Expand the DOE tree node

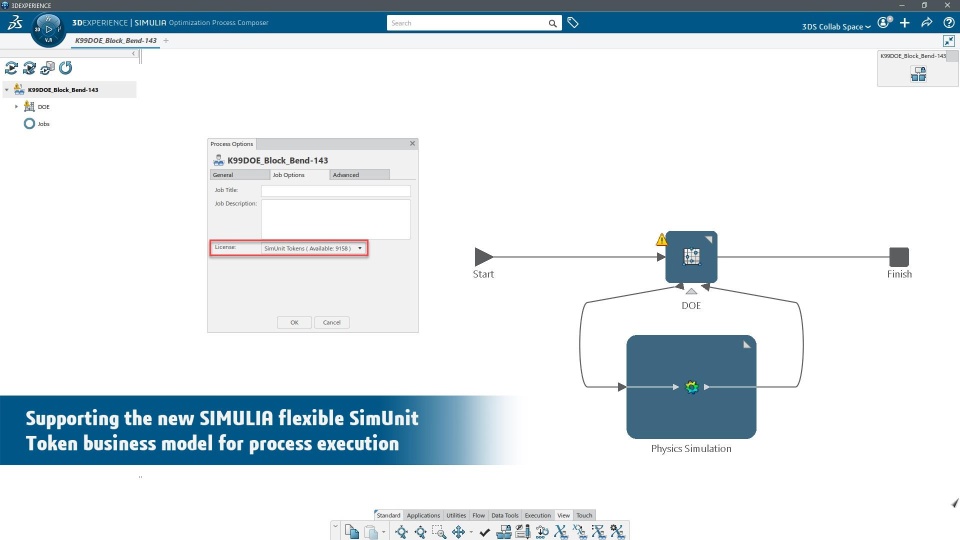tap(17, 107)
